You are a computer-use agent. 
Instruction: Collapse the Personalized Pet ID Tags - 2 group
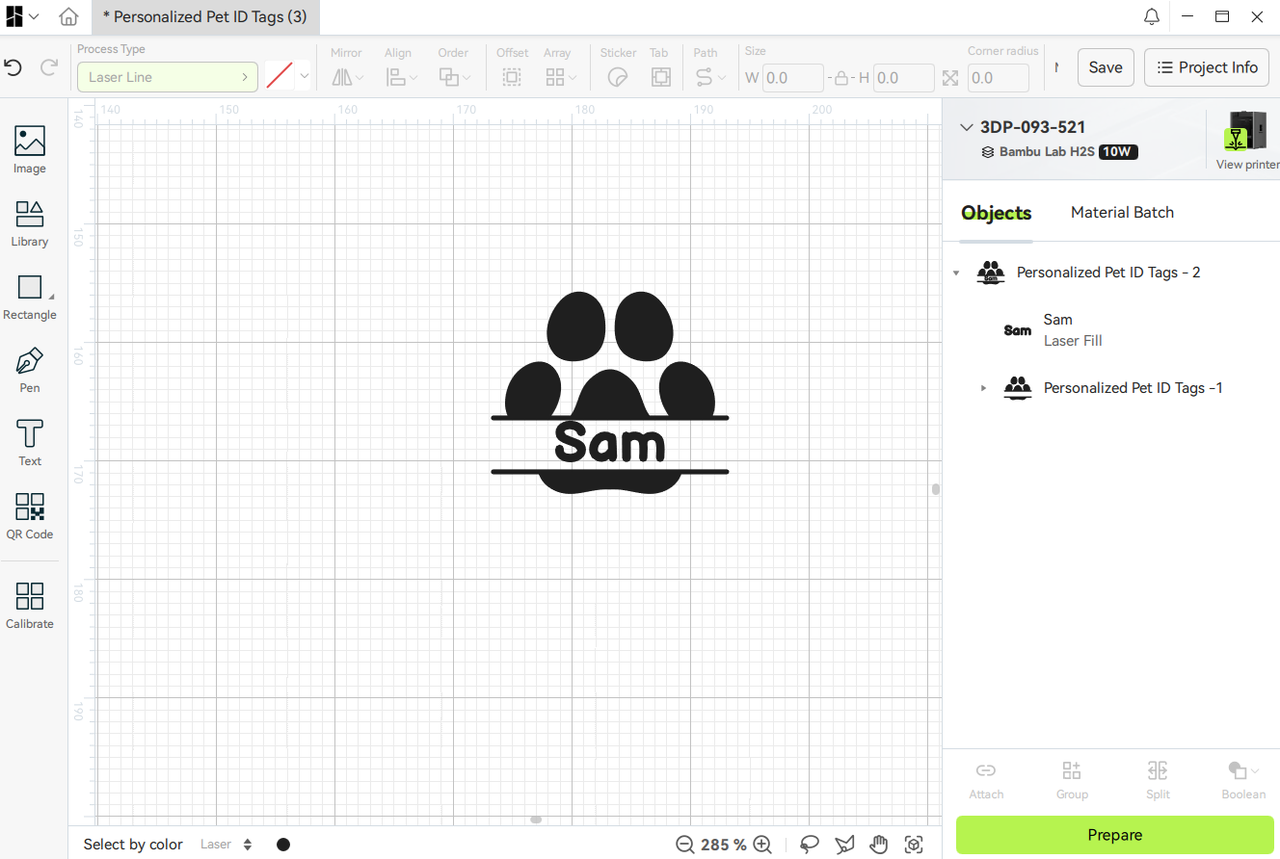[956, 273]
